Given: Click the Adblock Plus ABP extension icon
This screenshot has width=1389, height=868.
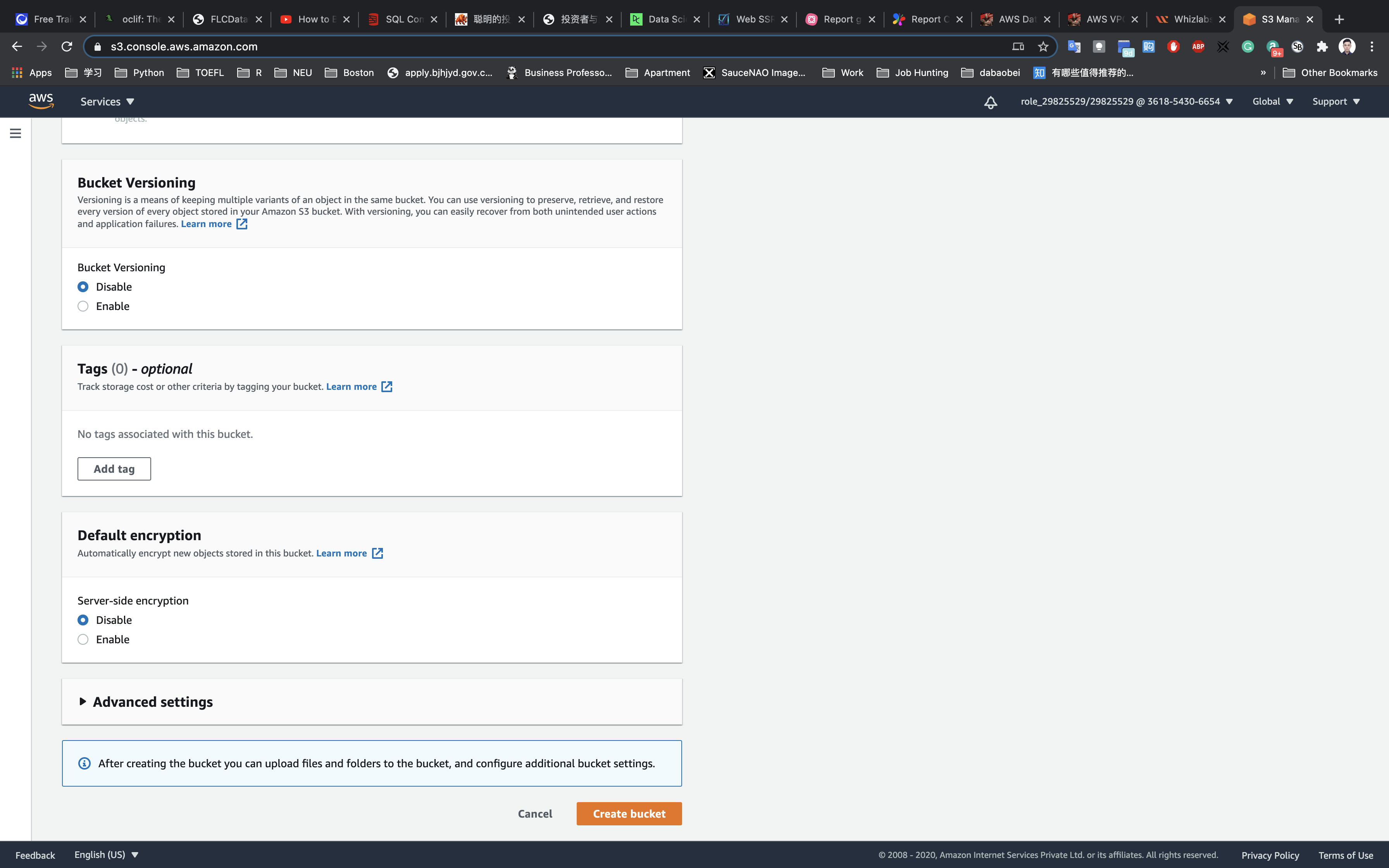Looking at the screenshot, I should [1198, 46].
